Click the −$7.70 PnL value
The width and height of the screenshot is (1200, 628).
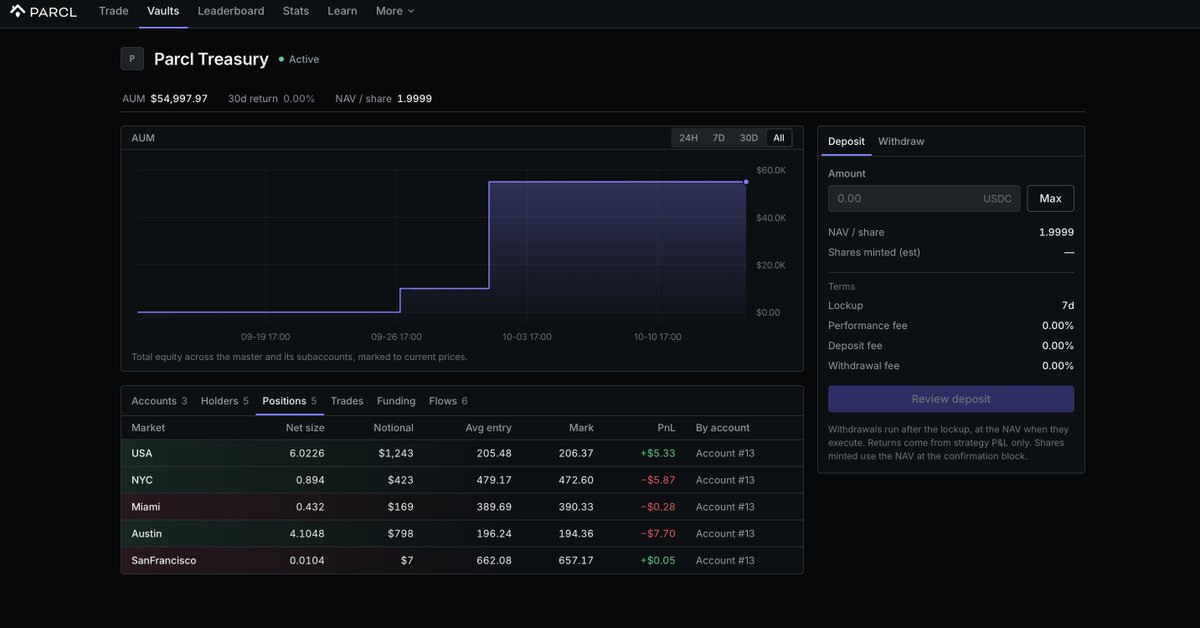click(658, 534)
